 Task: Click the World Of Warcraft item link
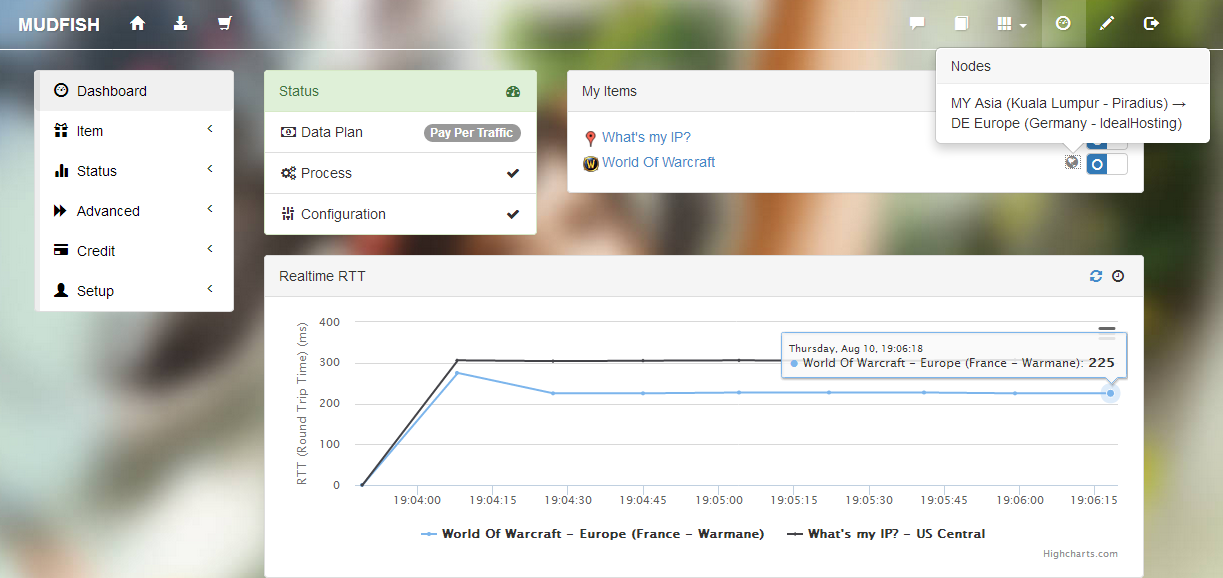pos(658,162)
